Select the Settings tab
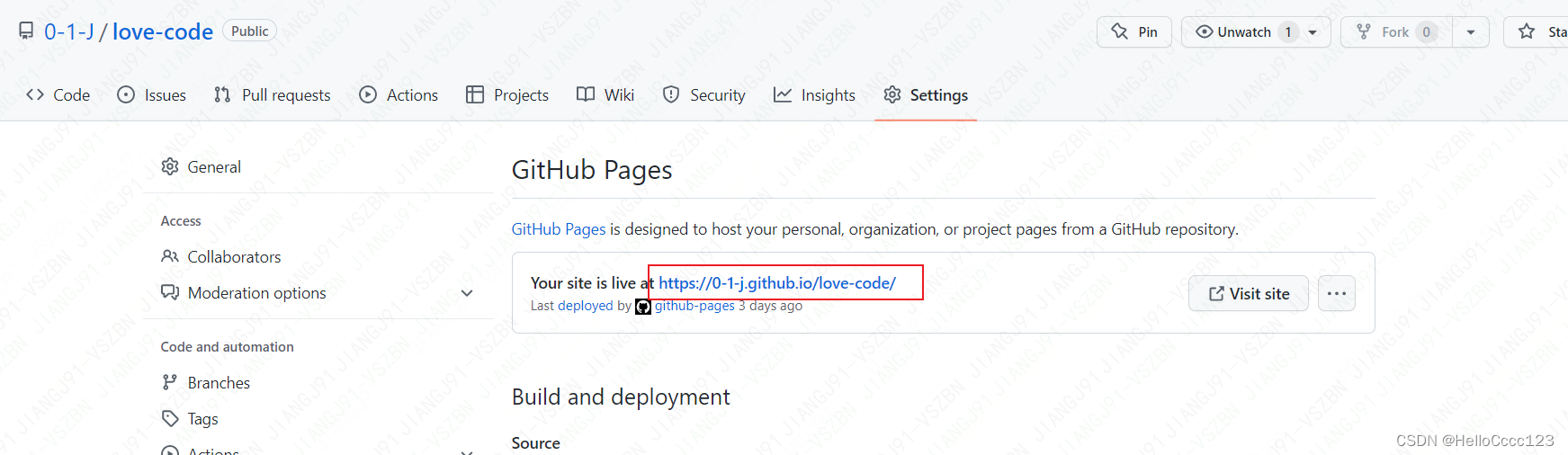This screenshot has height=455, width=1568. 926,94
